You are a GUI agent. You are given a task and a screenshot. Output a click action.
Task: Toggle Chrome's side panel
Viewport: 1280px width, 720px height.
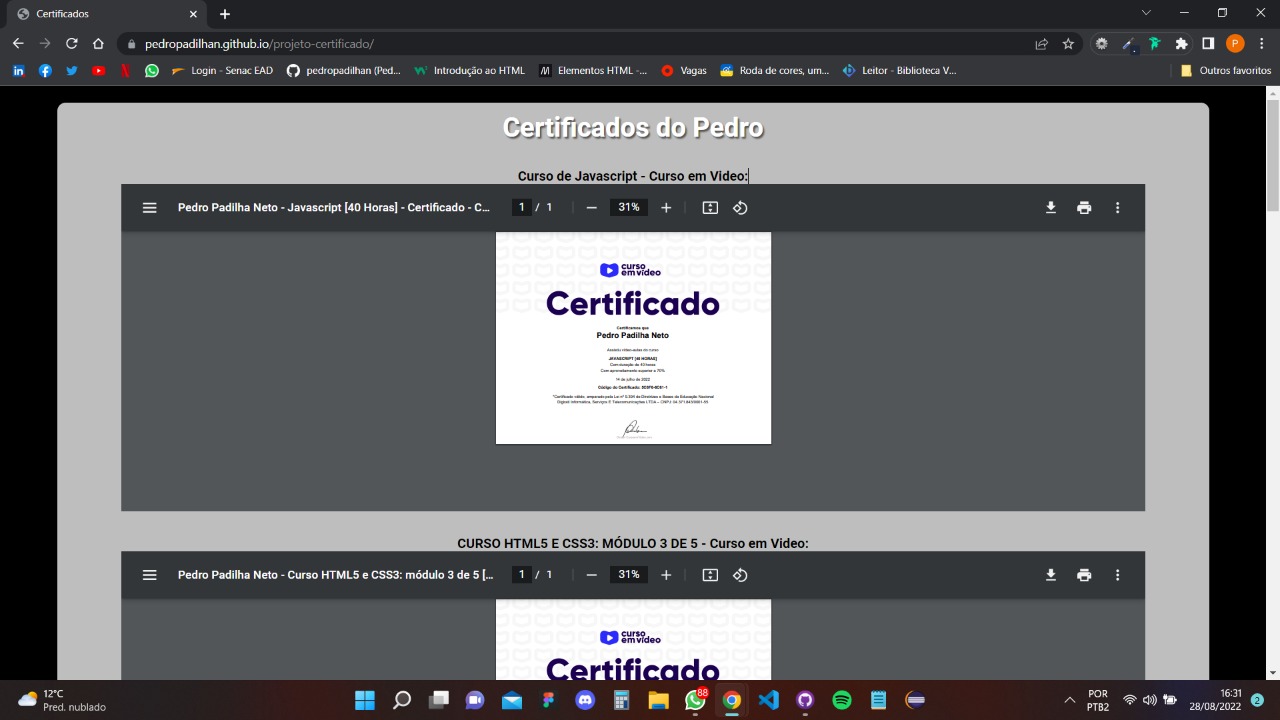tap(1208, 43)
